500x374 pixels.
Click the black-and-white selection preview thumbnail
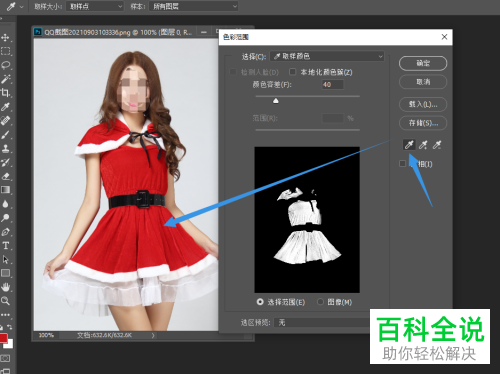pyautogui.click(x=307, y=220)
